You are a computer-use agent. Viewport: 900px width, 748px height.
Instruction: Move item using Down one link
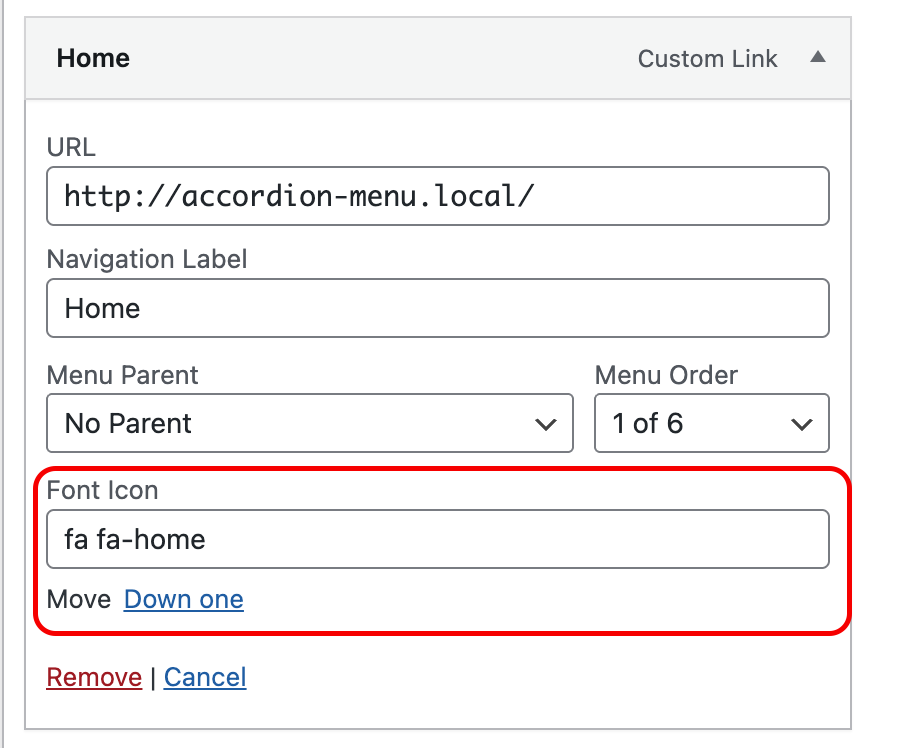[183, 600]
